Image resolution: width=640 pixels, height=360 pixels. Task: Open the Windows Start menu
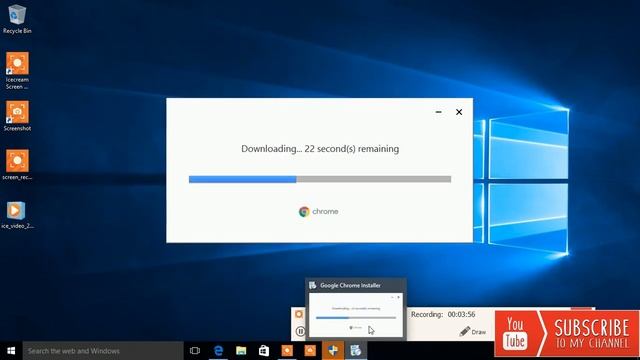point(11,351)
